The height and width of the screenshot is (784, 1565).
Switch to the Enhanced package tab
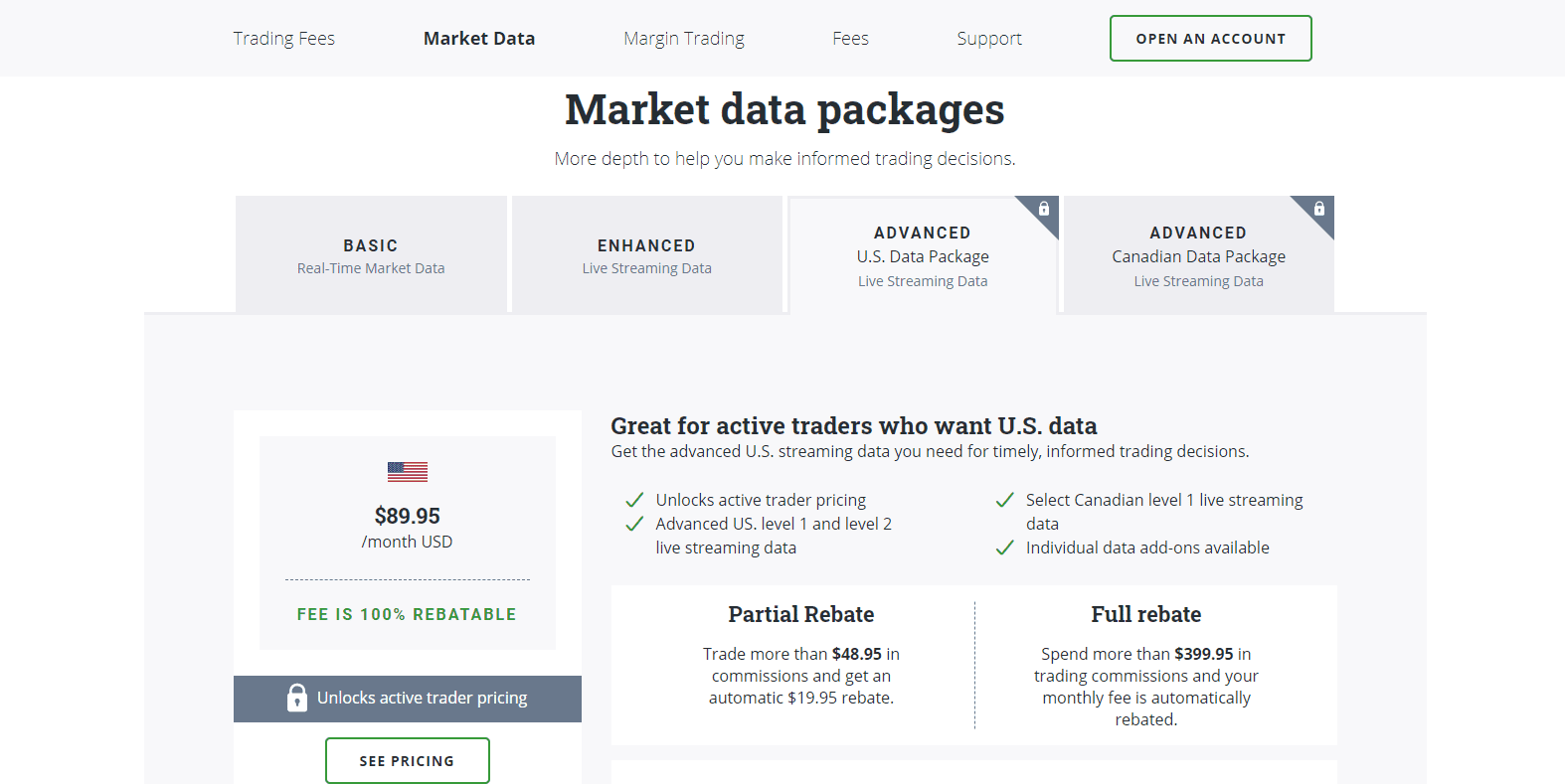coord(647,255)
